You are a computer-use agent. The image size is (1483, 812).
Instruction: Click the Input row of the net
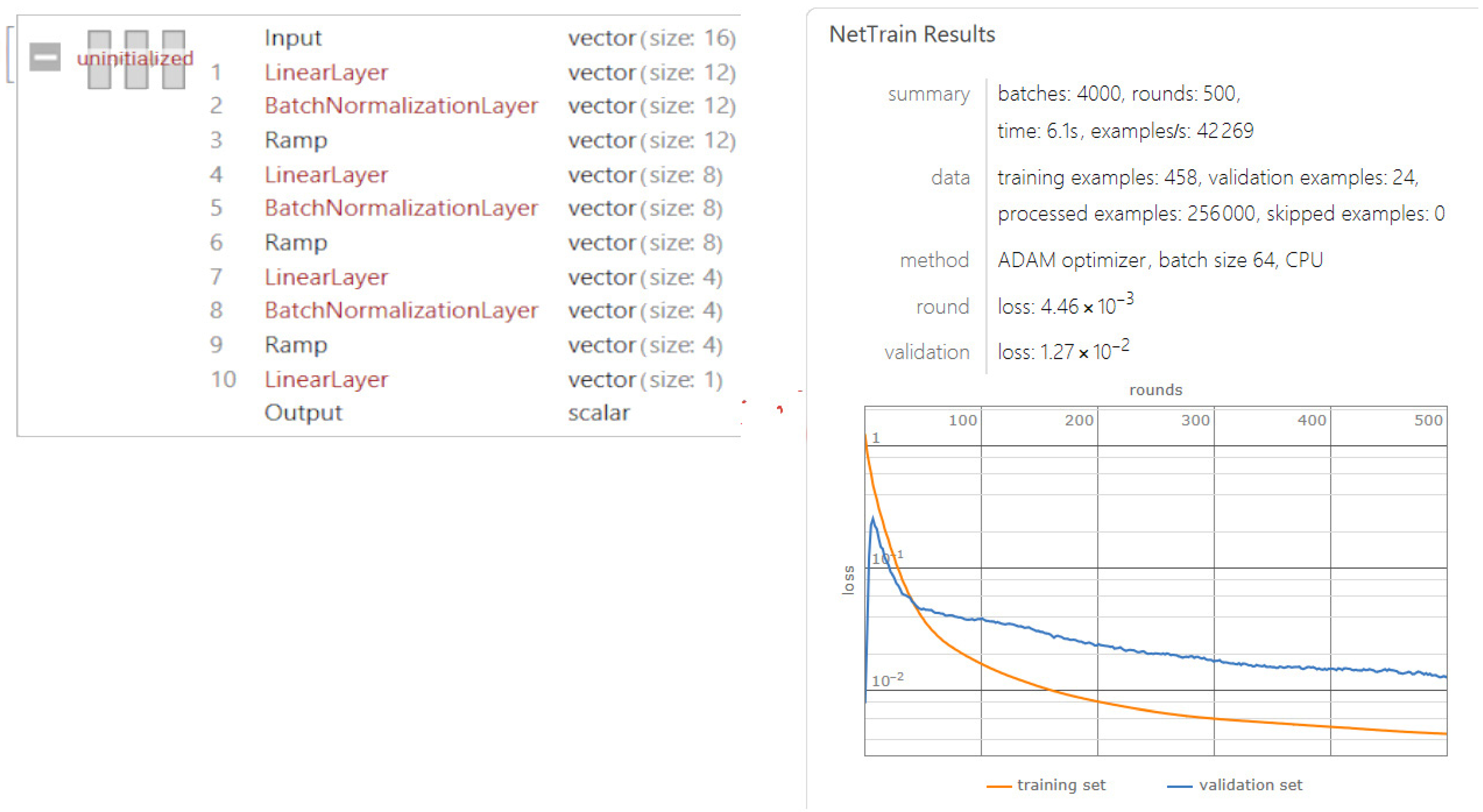point(292,38)
